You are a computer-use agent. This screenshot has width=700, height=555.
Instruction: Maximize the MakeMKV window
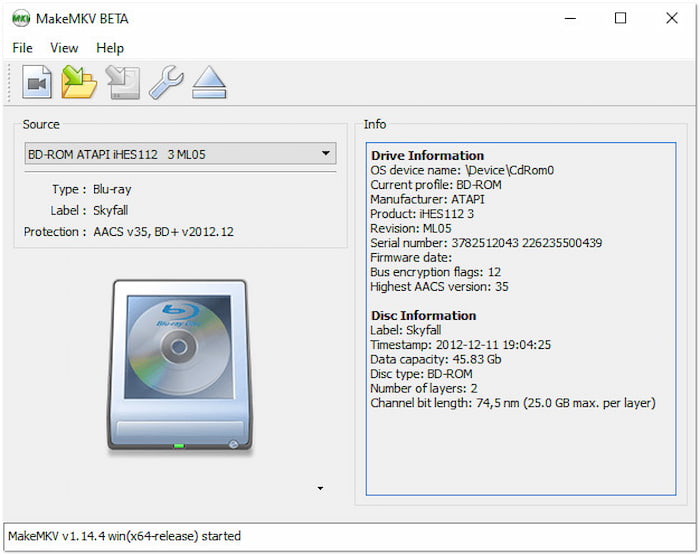click(x=620, y=18)
